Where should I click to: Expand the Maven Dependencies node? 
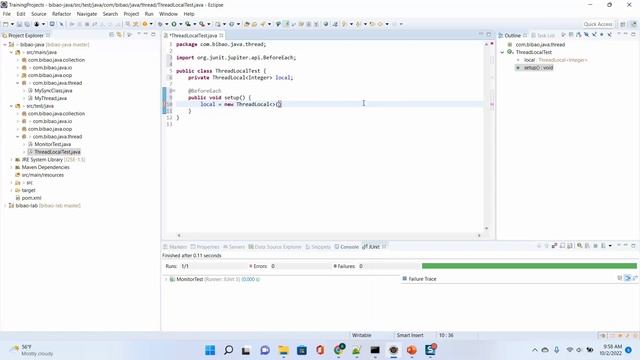(11, 167)
